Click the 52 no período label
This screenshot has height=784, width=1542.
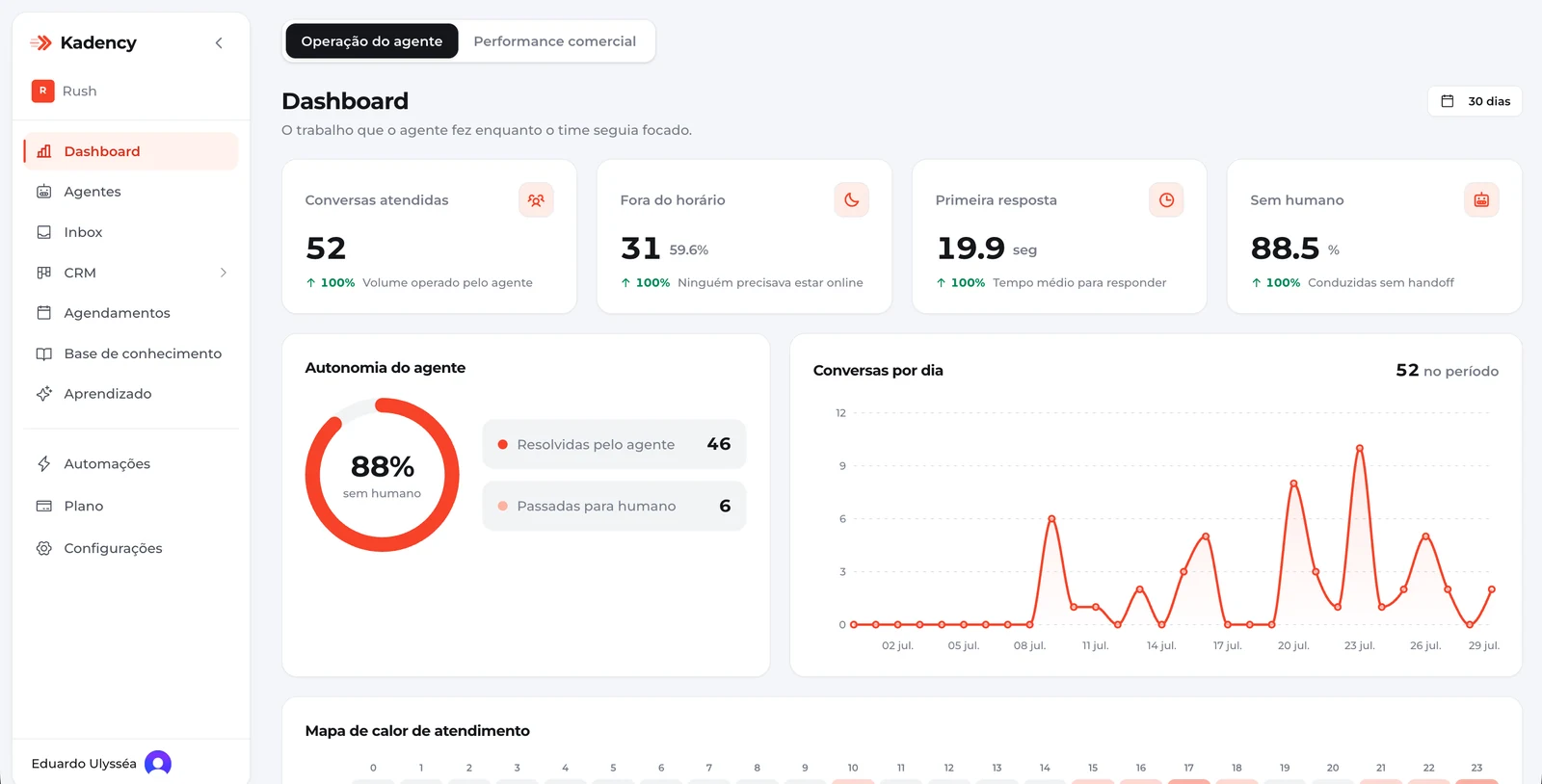(1447, 371)
